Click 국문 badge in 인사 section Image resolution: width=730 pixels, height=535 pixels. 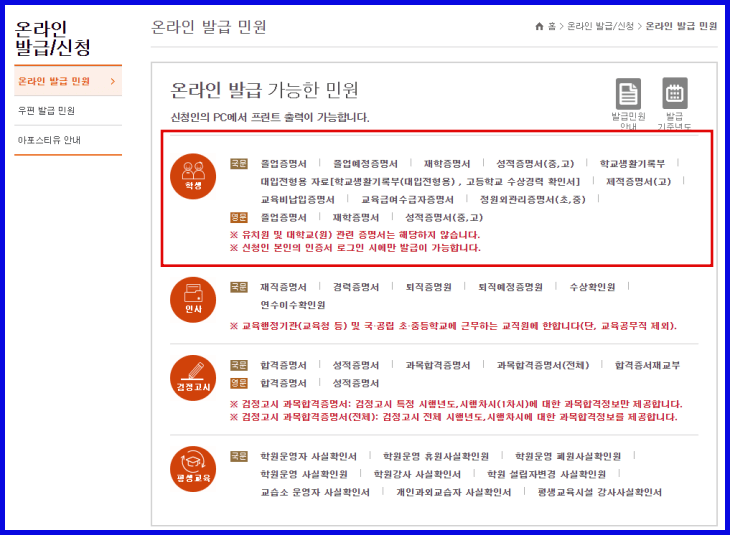[x=239, y=287]
